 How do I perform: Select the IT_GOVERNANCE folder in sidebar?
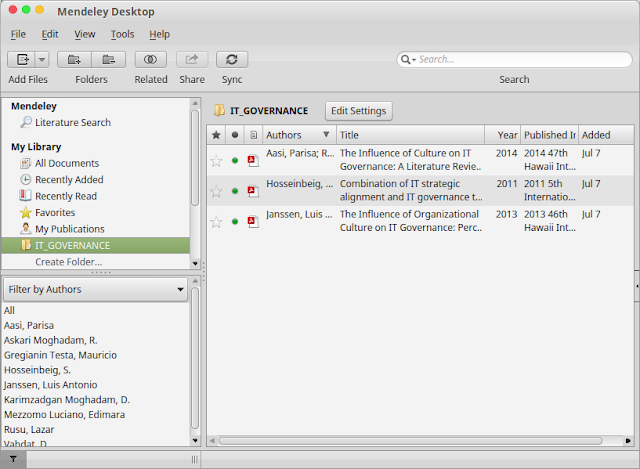(x=96, y=245)
